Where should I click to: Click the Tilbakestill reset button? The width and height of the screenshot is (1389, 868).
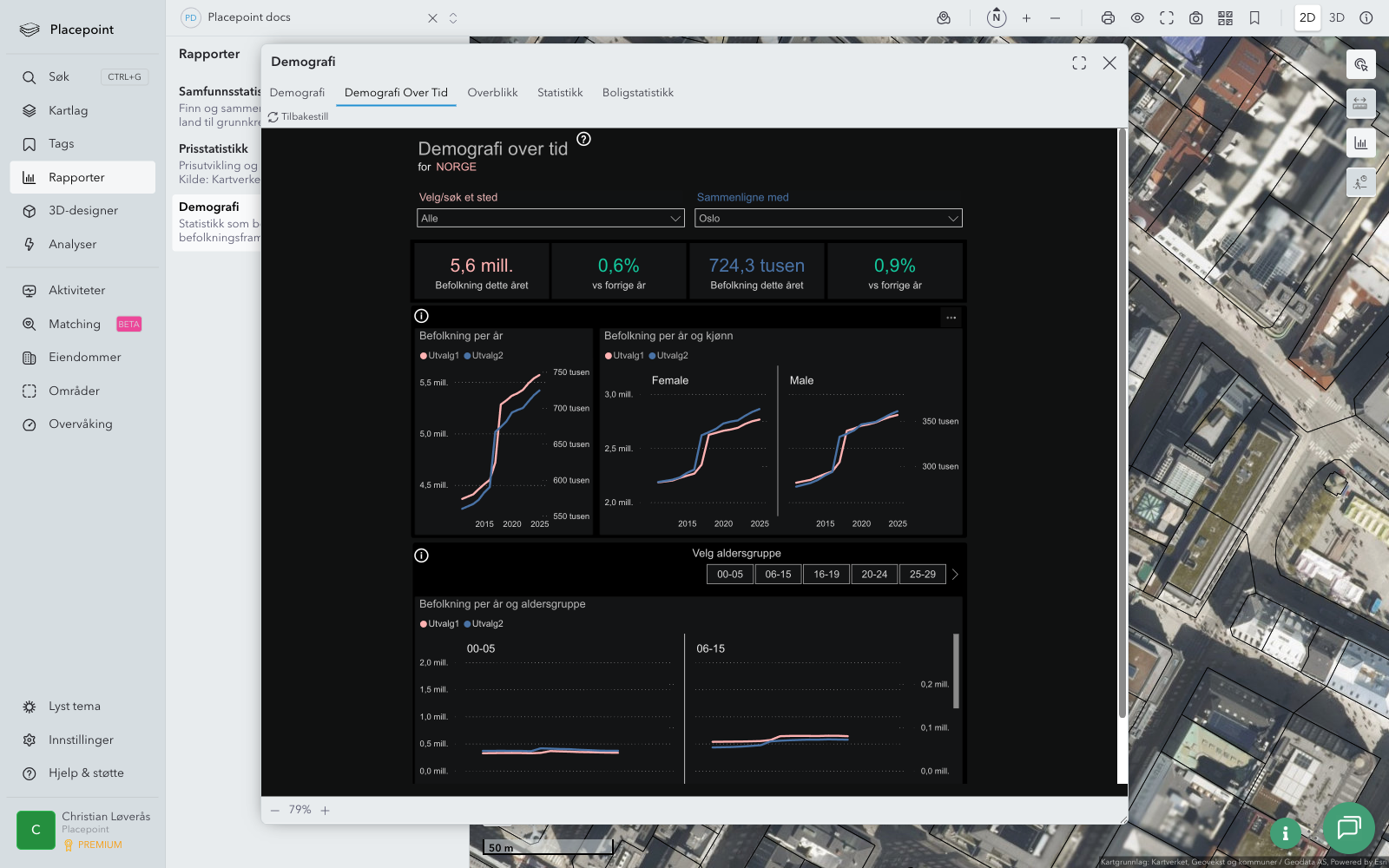tap(299, 116)
